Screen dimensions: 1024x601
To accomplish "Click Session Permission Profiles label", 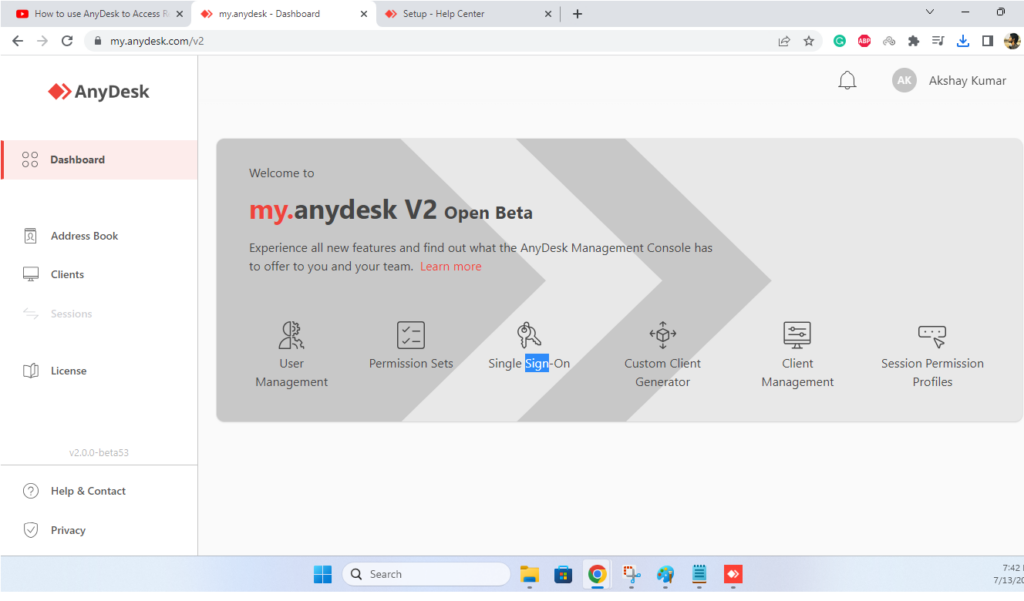I will tap(932, 372).
